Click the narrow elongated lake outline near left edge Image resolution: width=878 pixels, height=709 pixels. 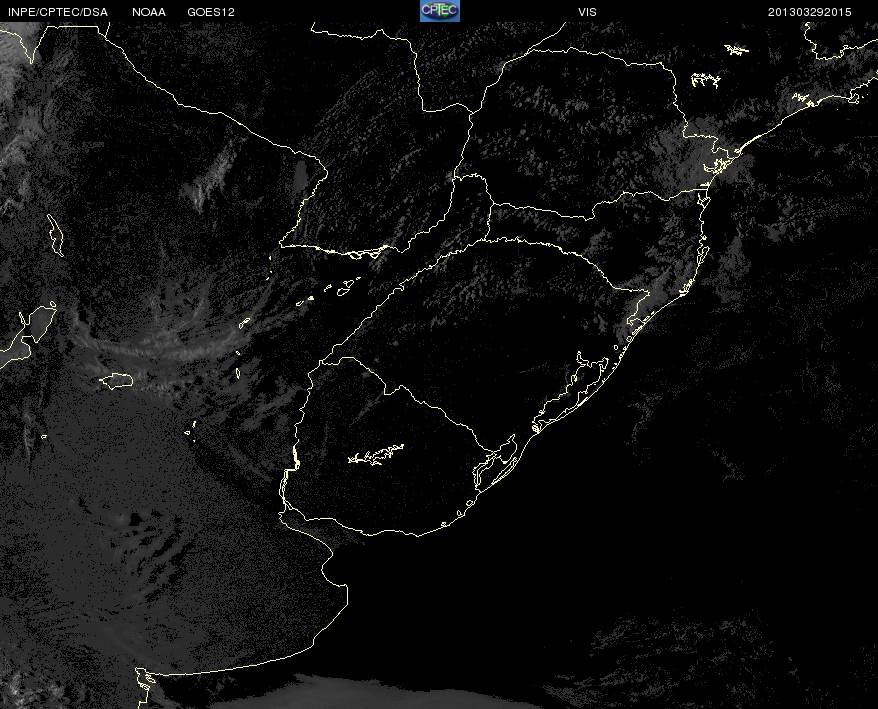point(55,235)
